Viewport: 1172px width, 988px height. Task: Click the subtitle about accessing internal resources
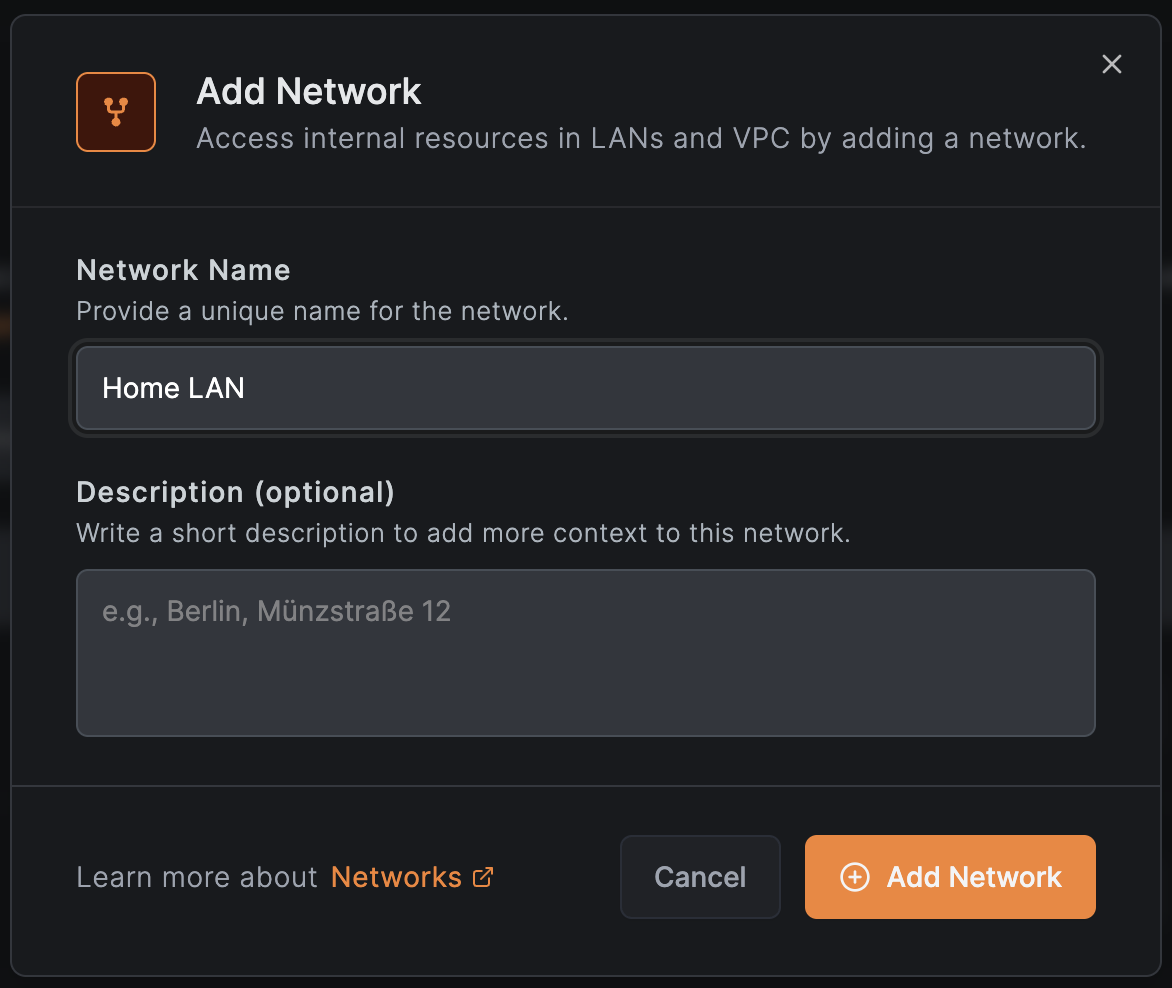[x=642, y=138]
